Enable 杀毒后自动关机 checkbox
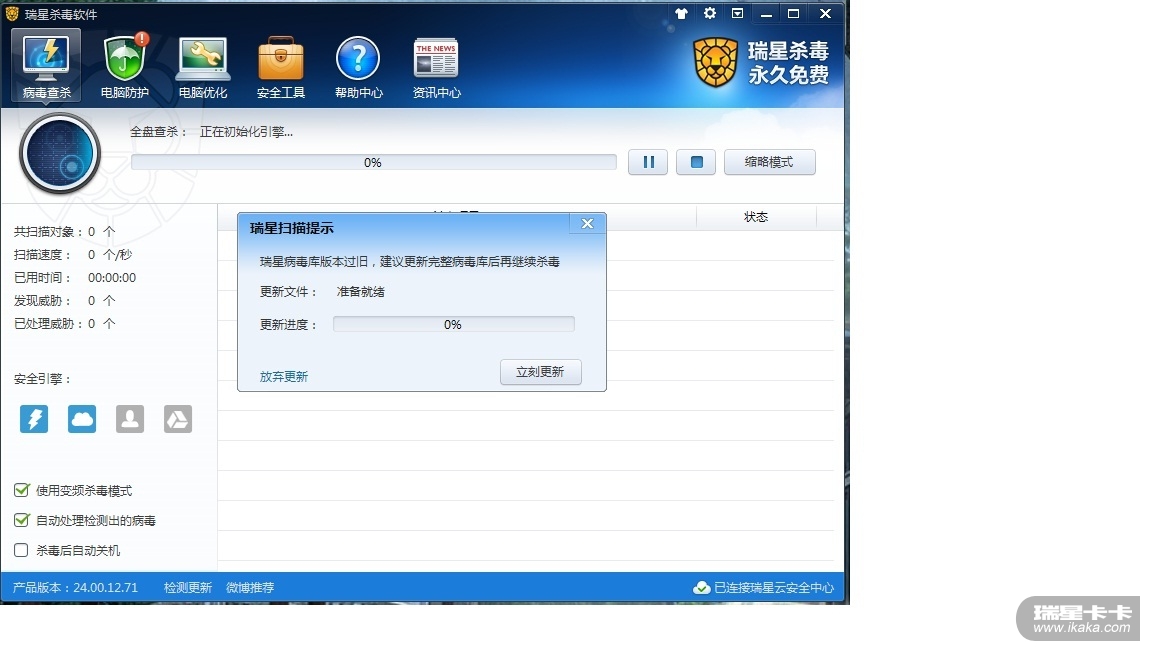This screenshot has height=648, width=1152. (x=21, y=550)
